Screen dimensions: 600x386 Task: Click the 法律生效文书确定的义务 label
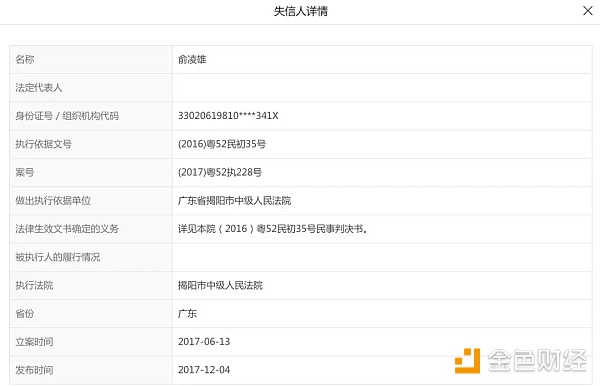pyautogui.click(x=67, y=229)
